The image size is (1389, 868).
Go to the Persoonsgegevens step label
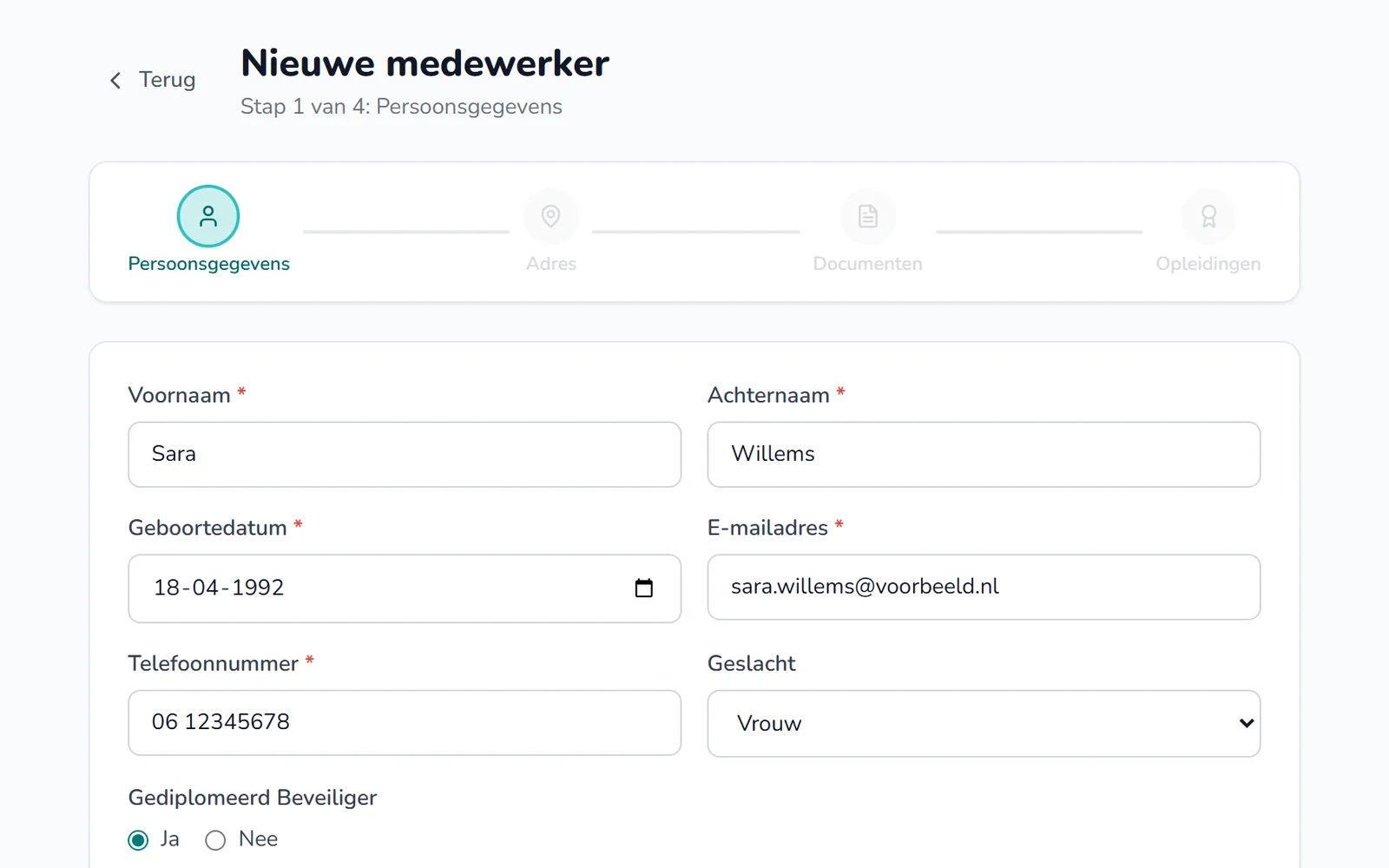pos(208,264)
